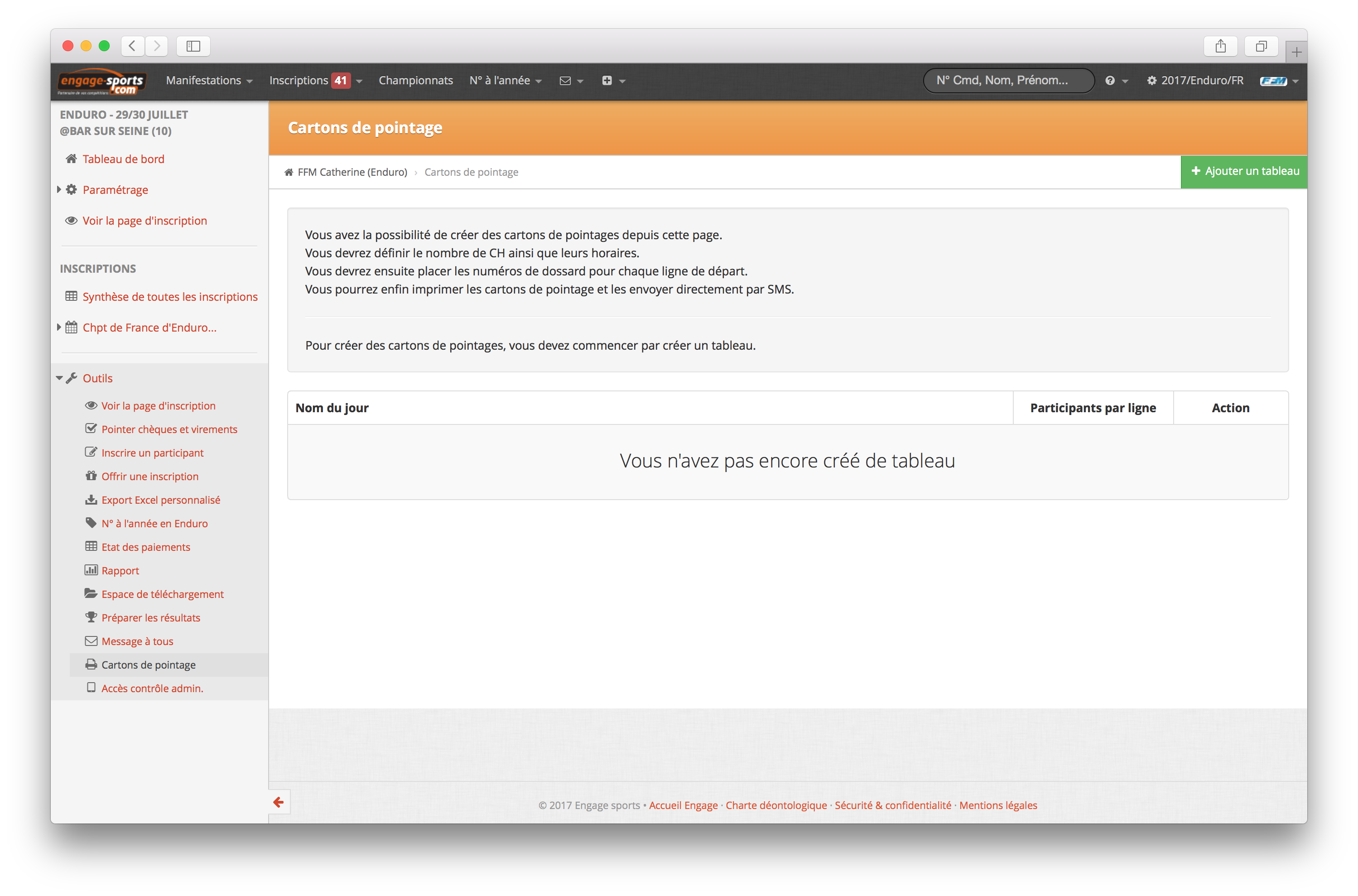Screen dimensions: 1358x896
Task: Click the eye icon under Outils section
Action: point(91,405)
